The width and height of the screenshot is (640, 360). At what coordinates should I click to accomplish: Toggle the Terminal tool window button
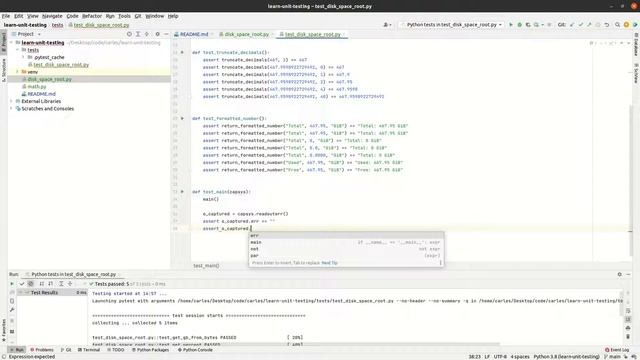(89, 350)
